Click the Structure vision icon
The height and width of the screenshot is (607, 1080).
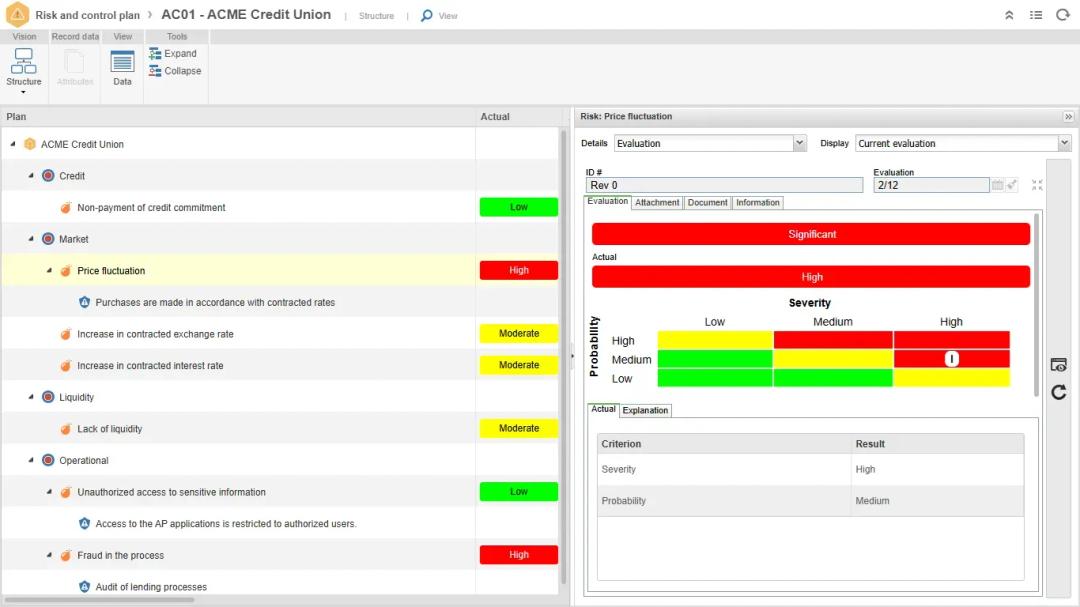(24, 66)
